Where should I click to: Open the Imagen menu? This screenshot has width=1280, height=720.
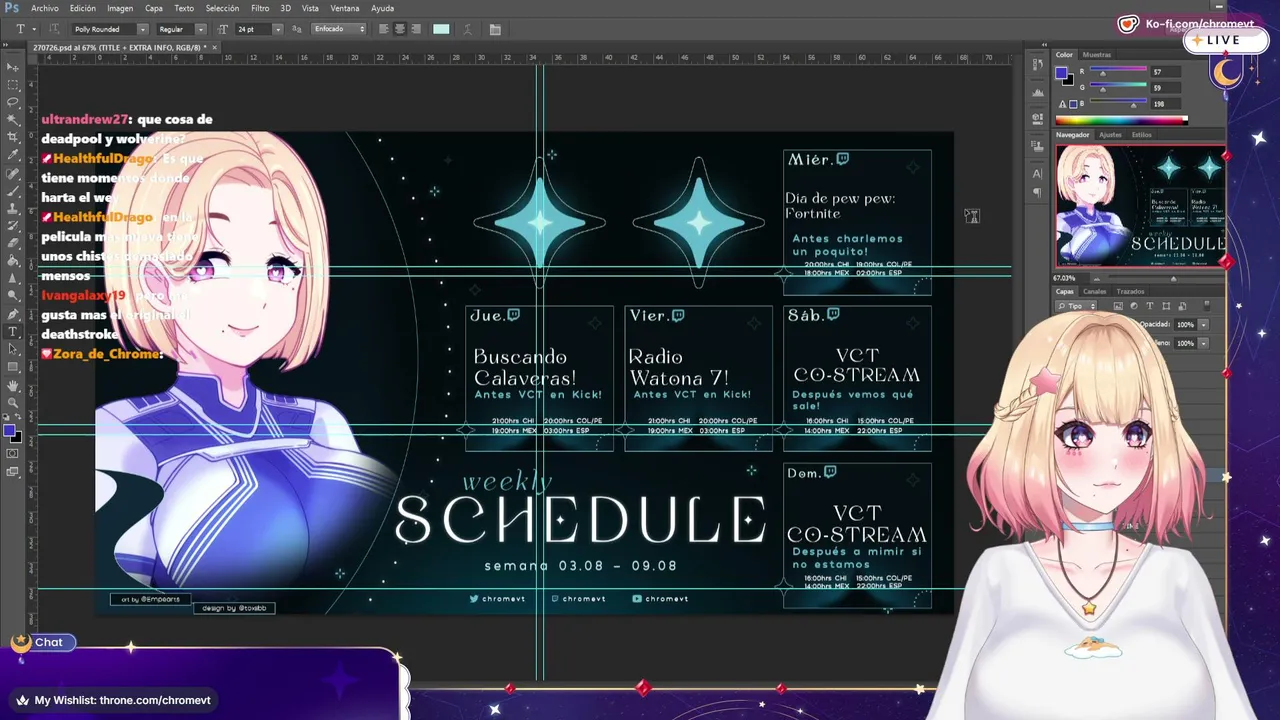120,8
